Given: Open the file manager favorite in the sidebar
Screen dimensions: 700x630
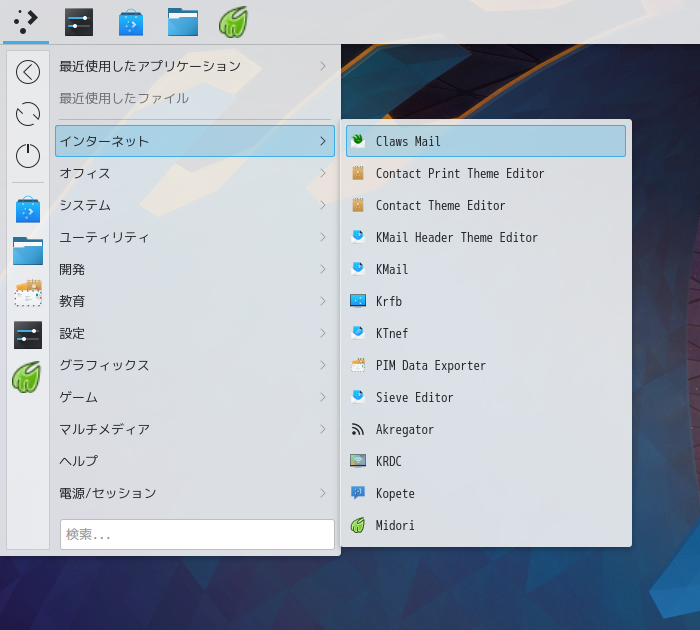Looking at the screenshot, I should click(x=28, y=251).
